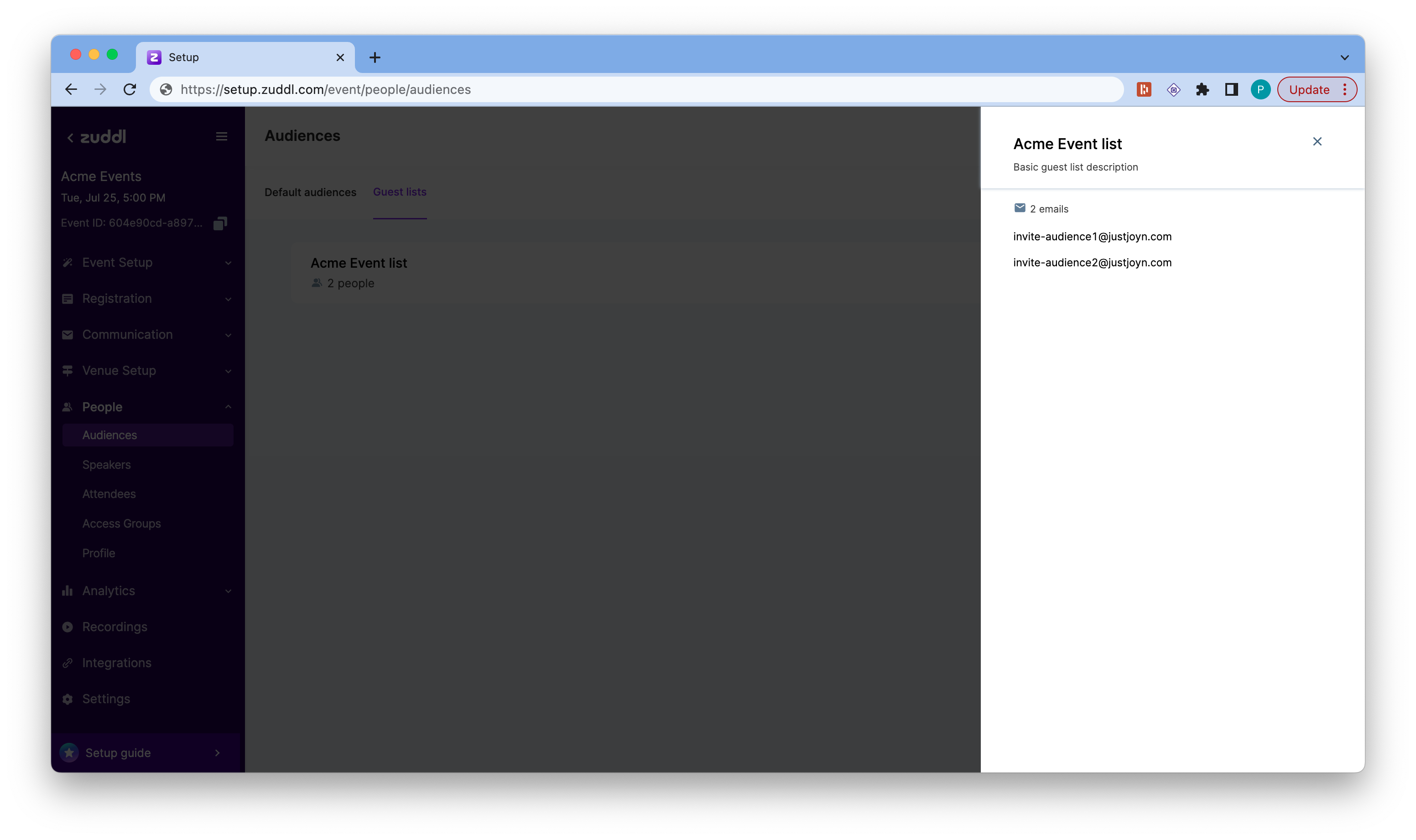Expand the Communication section
This screenshot has height=840, width=1416.
point(147,335)
